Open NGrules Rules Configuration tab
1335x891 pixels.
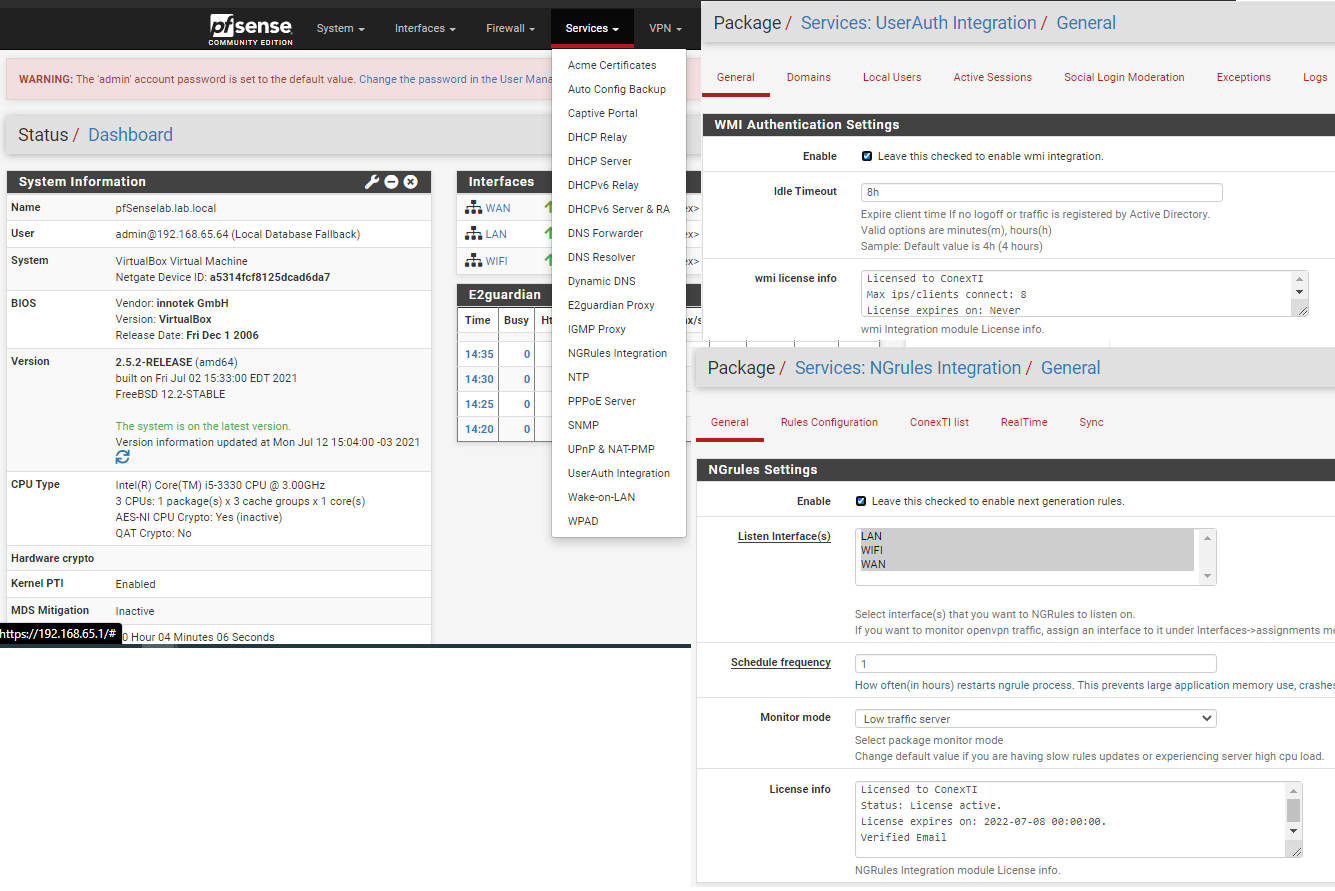click(829, 422)
